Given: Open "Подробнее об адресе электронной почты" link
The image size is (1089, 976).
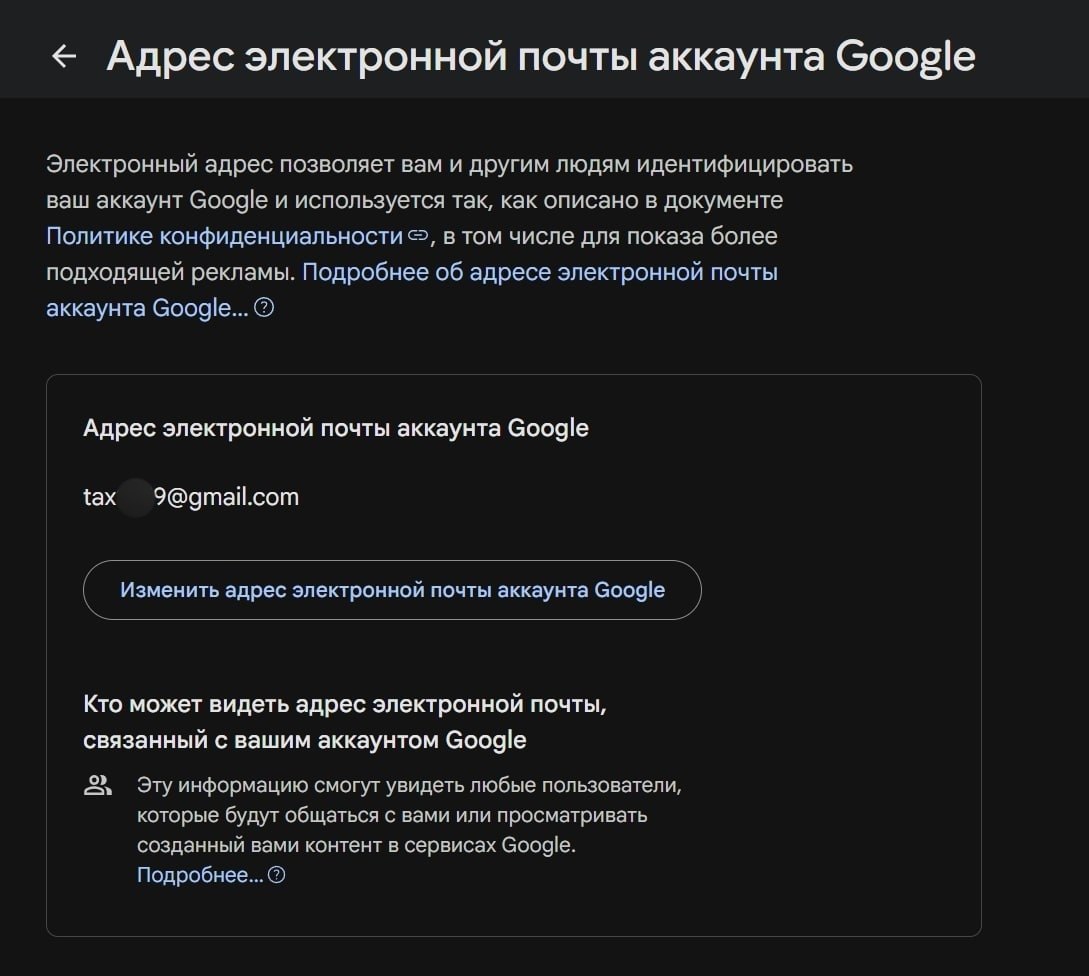Looking at the screenshot, I should click(540, 272).
